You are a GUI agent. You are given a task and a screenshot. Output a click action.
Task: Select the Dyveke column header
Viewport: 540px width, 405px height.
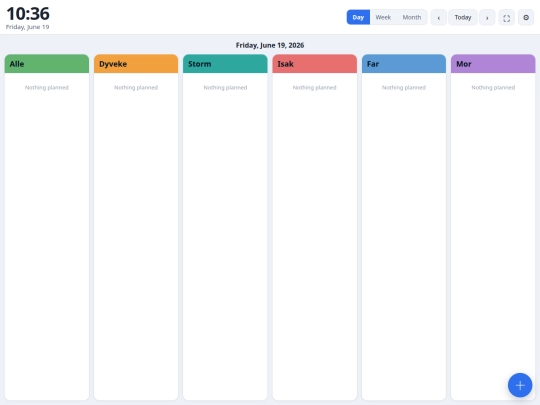pos(136,64)
